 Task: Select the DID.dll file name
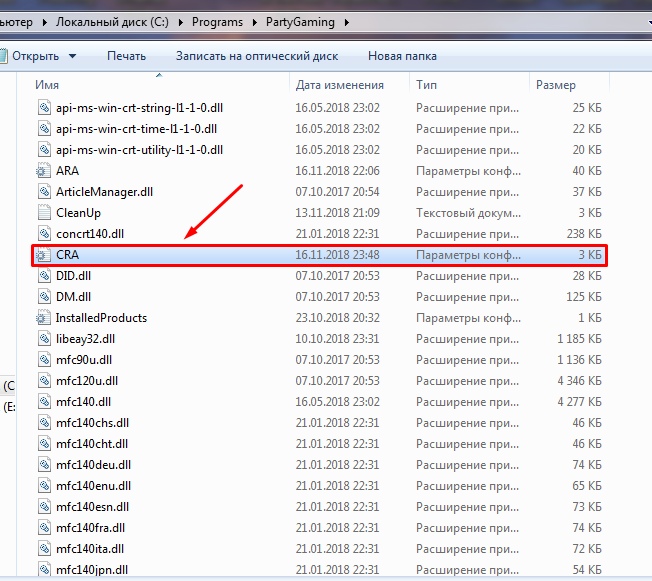pyautogui.click(x=73, y=276)
